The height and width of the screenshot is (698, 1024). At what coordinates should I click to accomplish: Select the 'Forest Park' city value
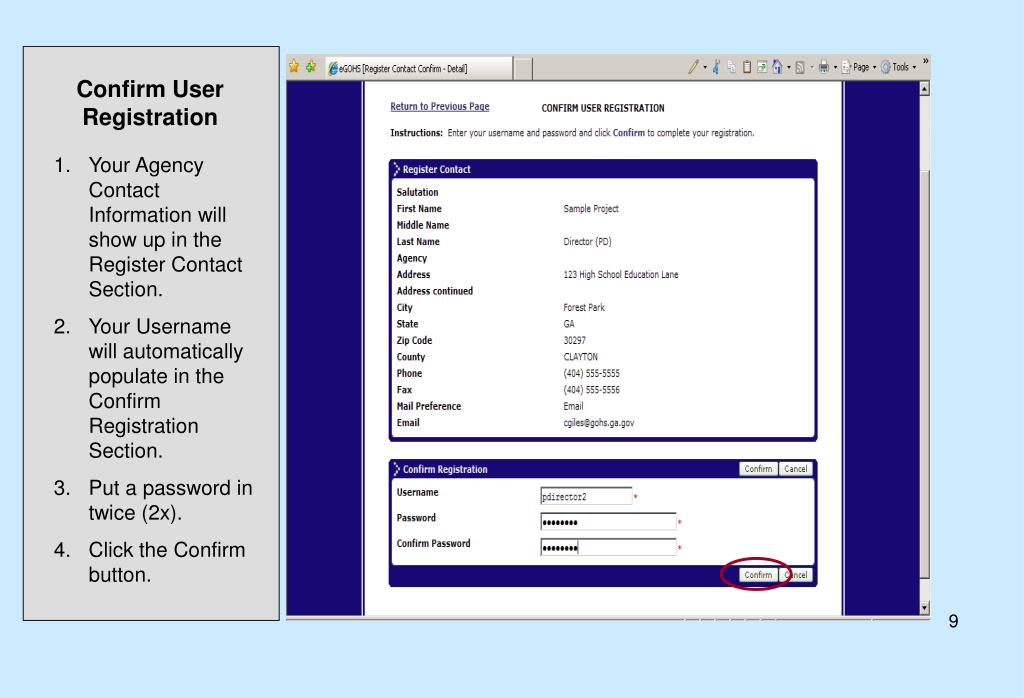pos(584,308)
